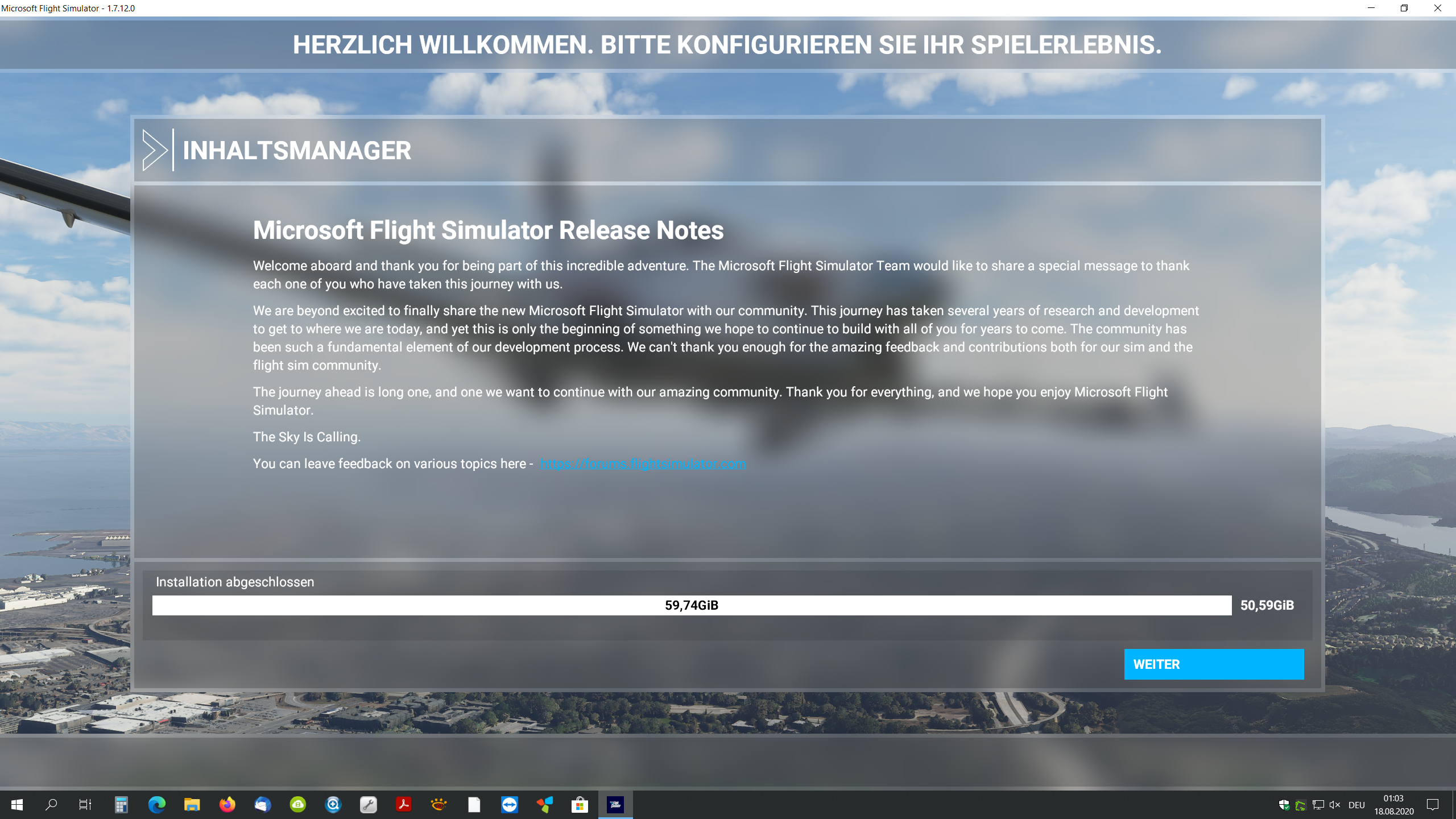Launch TeamViewer from the taskbar

[x=509, y=804]
